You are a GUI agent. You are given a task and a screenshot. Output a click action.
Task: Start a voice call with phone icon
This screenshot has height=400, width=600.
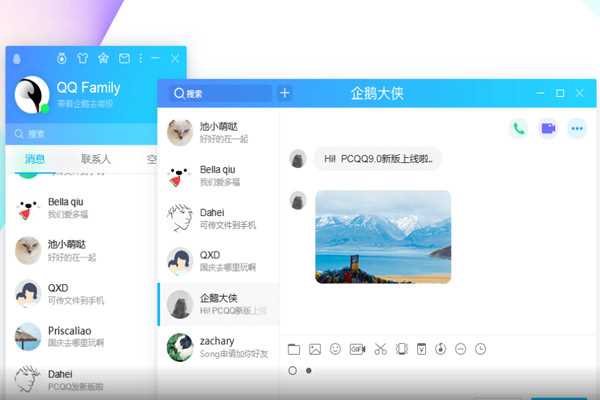pyautogui.click(x=519, y=129)
